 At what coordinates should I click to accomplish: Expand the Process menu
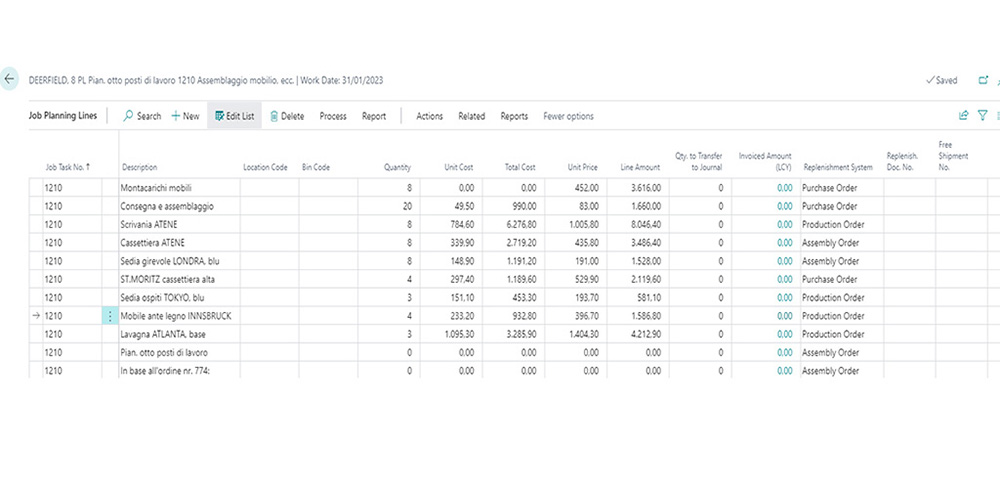[x=333, y=116]
